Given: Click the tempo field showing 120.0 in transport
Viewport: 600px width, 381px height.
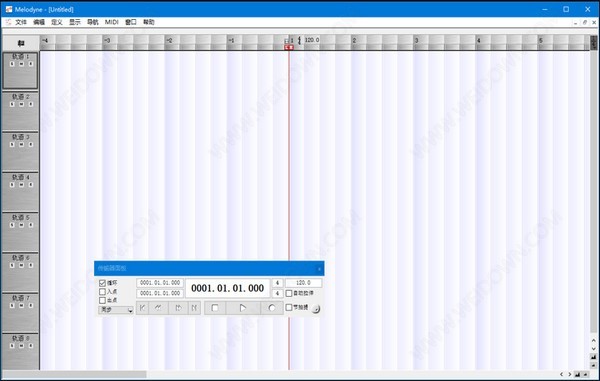Looking at the screenshot, I should click(303, 283).
